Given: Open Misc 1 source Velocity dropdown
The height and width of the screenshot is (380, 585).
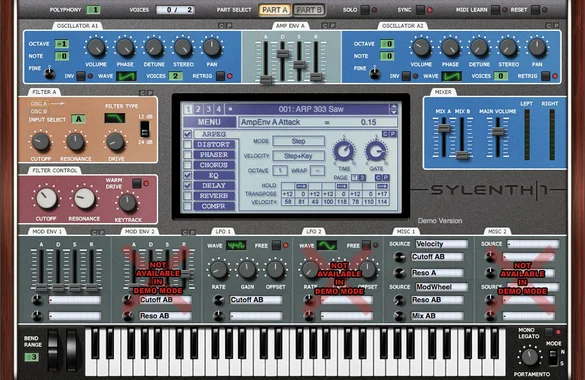Looking at the screenshot, I should point(441,244).
